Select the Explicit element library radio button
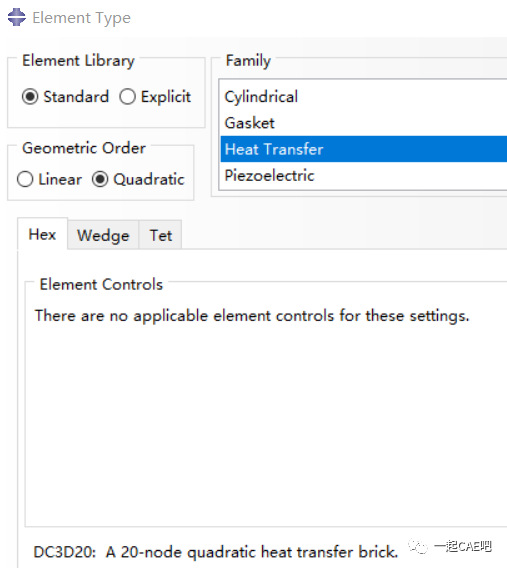 pos(127,97)
